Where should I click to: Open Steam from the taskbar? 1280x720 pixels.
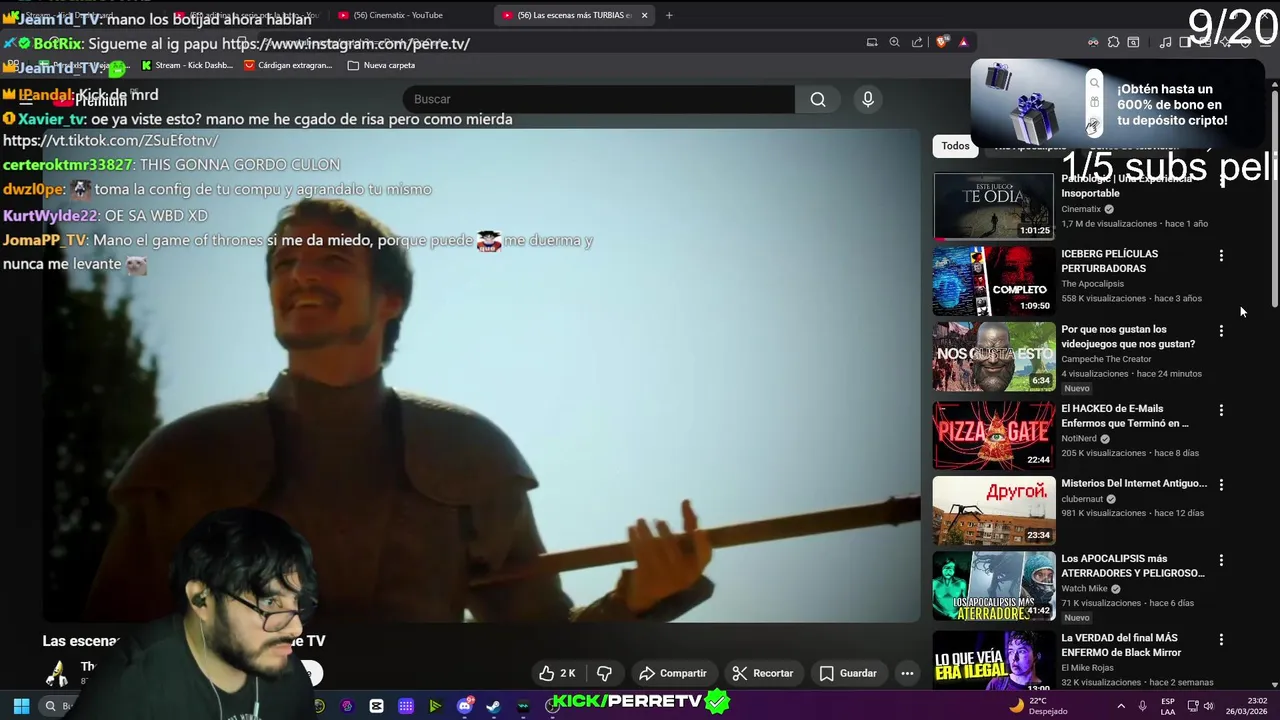[493, 706]
